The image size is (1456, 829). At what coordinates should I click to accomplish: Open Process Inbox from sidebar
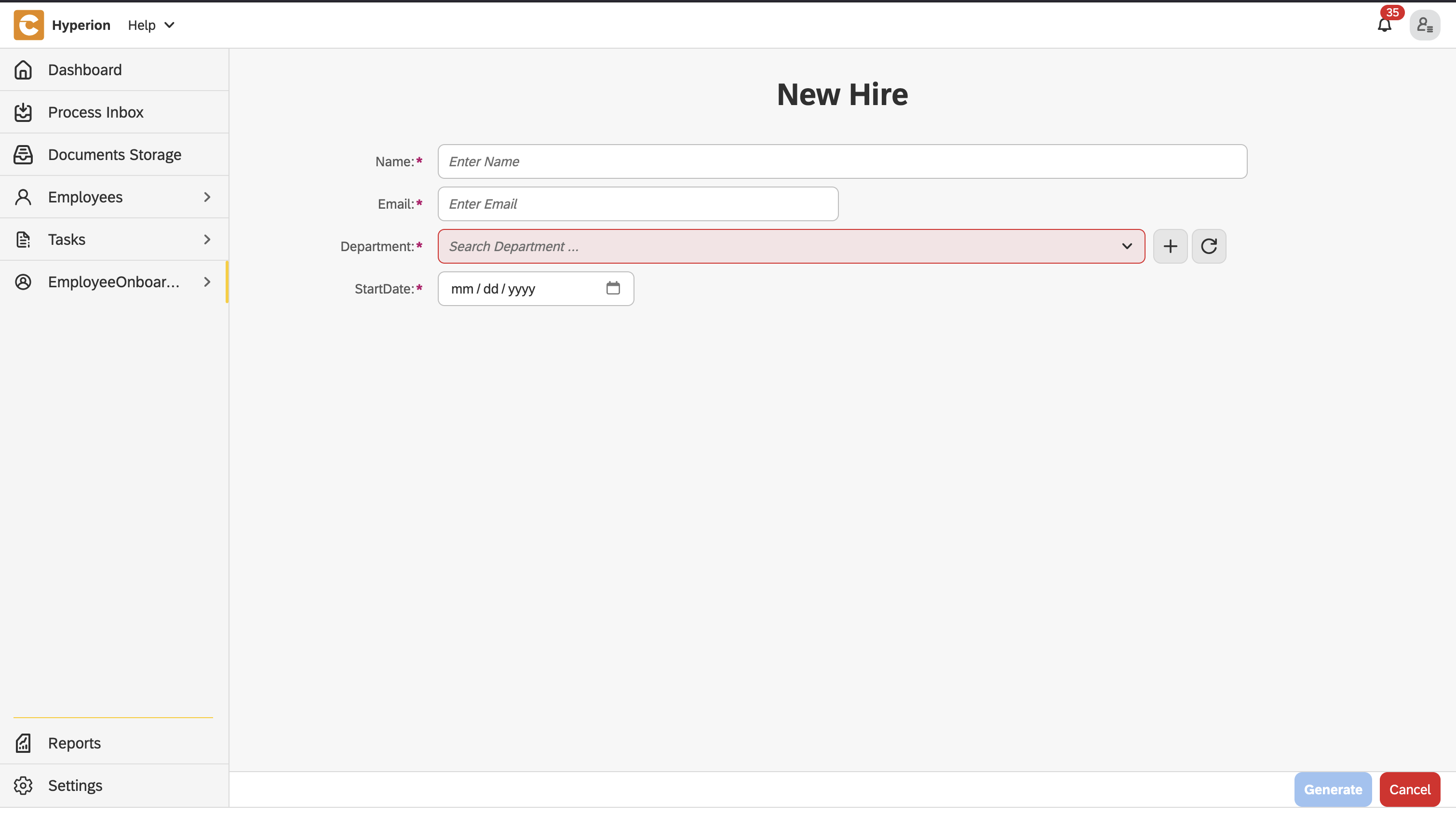(114, 112)
